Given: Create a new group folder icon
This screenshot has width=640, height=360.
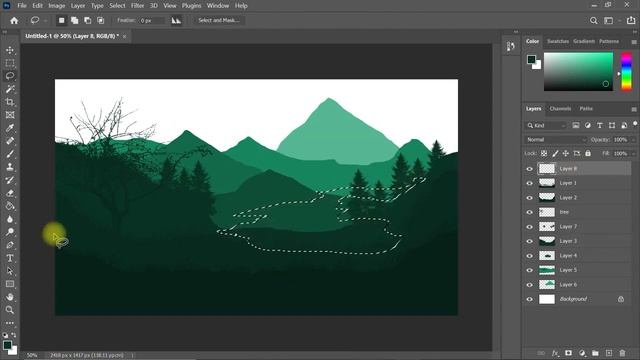Looking at the screenshot, I should (x=595, y=353).
